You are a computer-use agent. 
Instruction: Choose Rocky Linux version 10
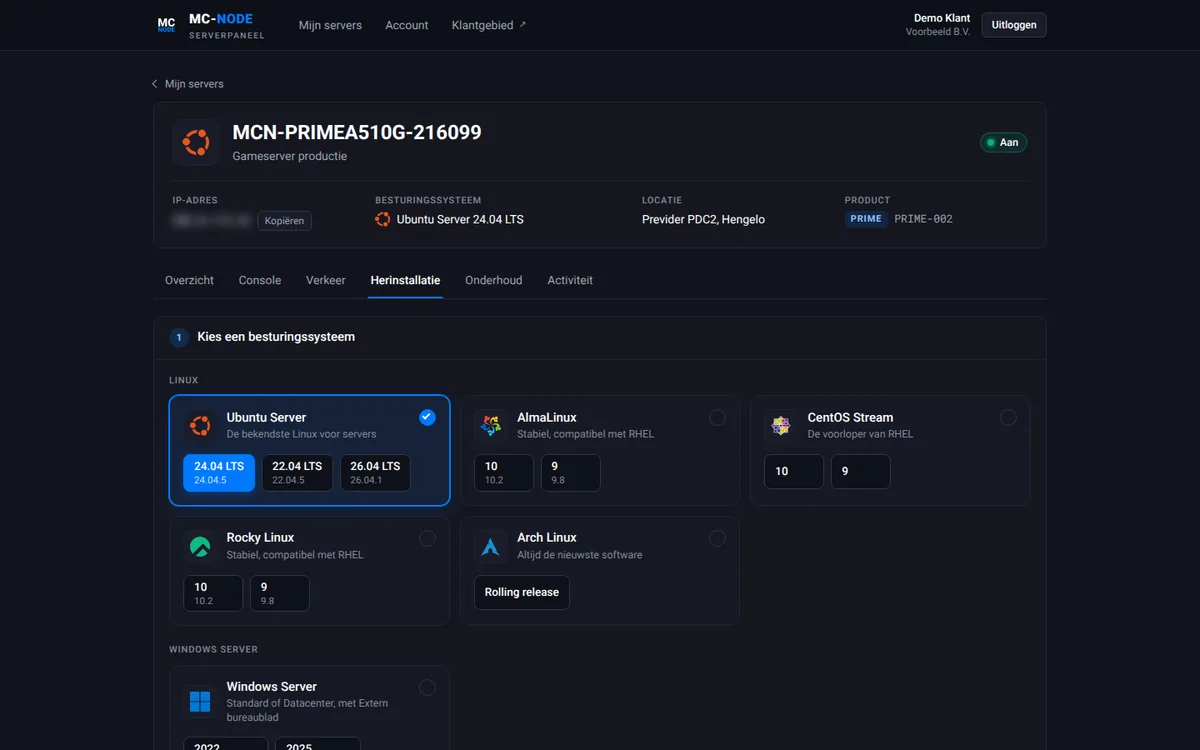[x=213, y=593]
